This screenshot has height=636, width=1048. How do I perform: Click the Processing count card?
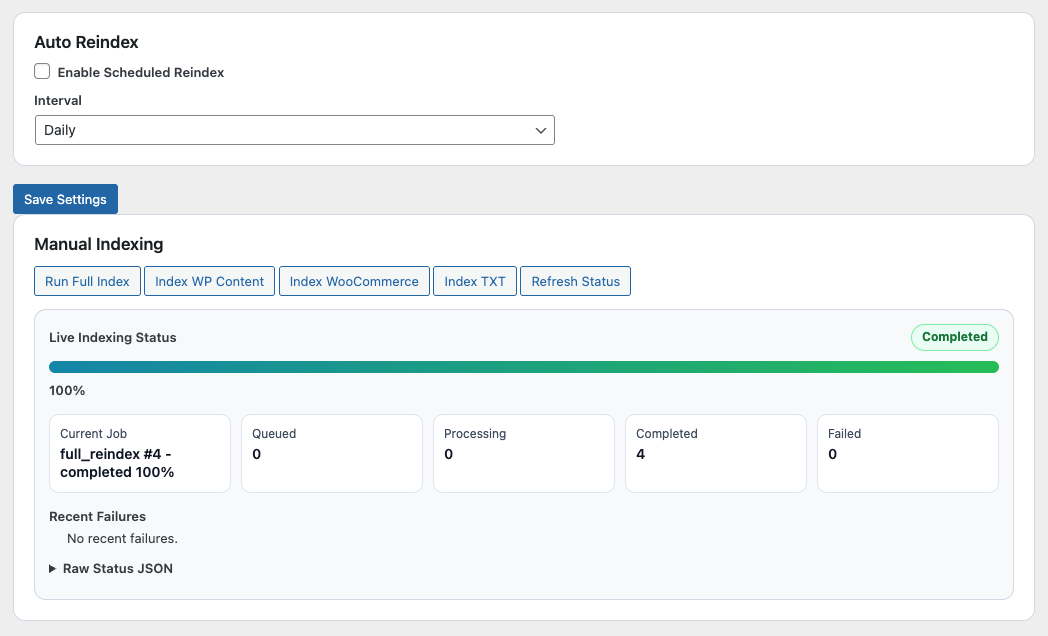click(x=524, y=454)
